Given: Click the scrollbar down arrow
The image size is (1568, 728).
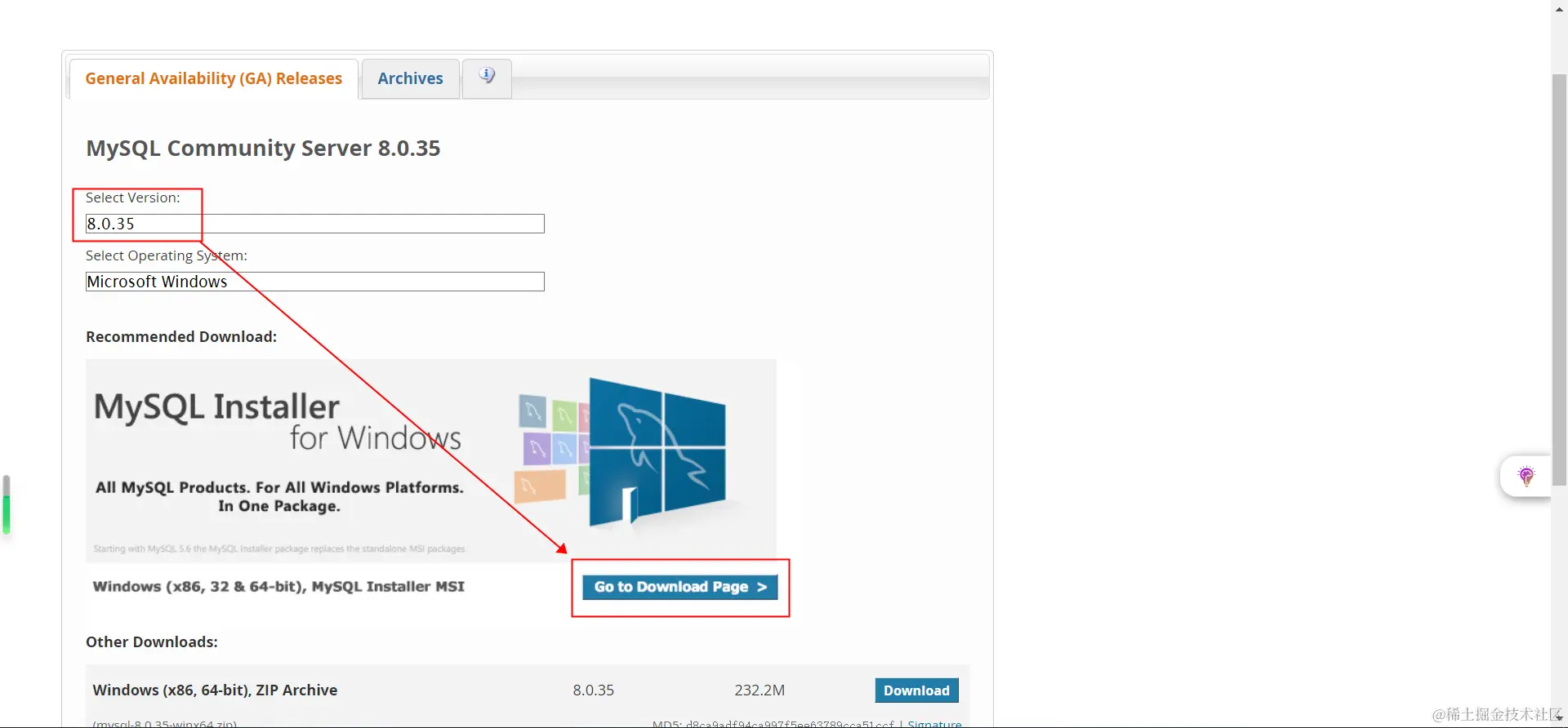Looking at the screenshot, I should point(1559,719).
